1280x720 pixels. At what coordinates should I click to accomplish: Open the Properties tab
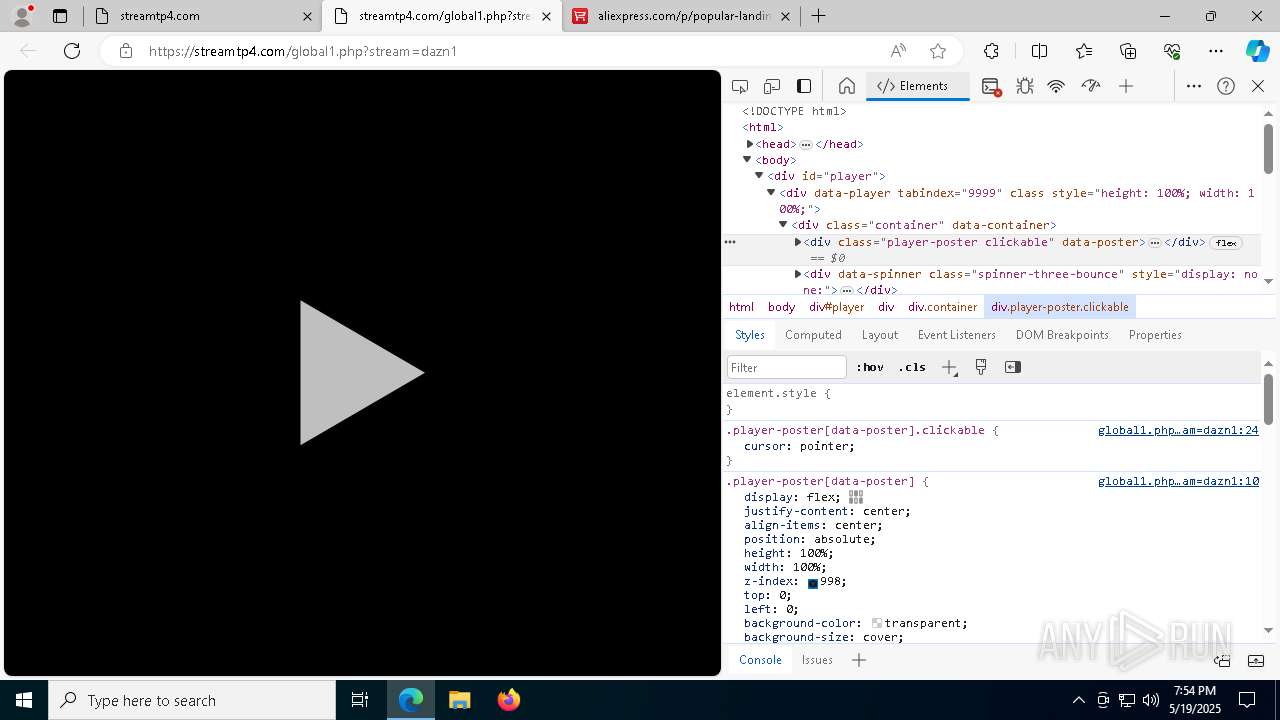(x=1155, y=335)
